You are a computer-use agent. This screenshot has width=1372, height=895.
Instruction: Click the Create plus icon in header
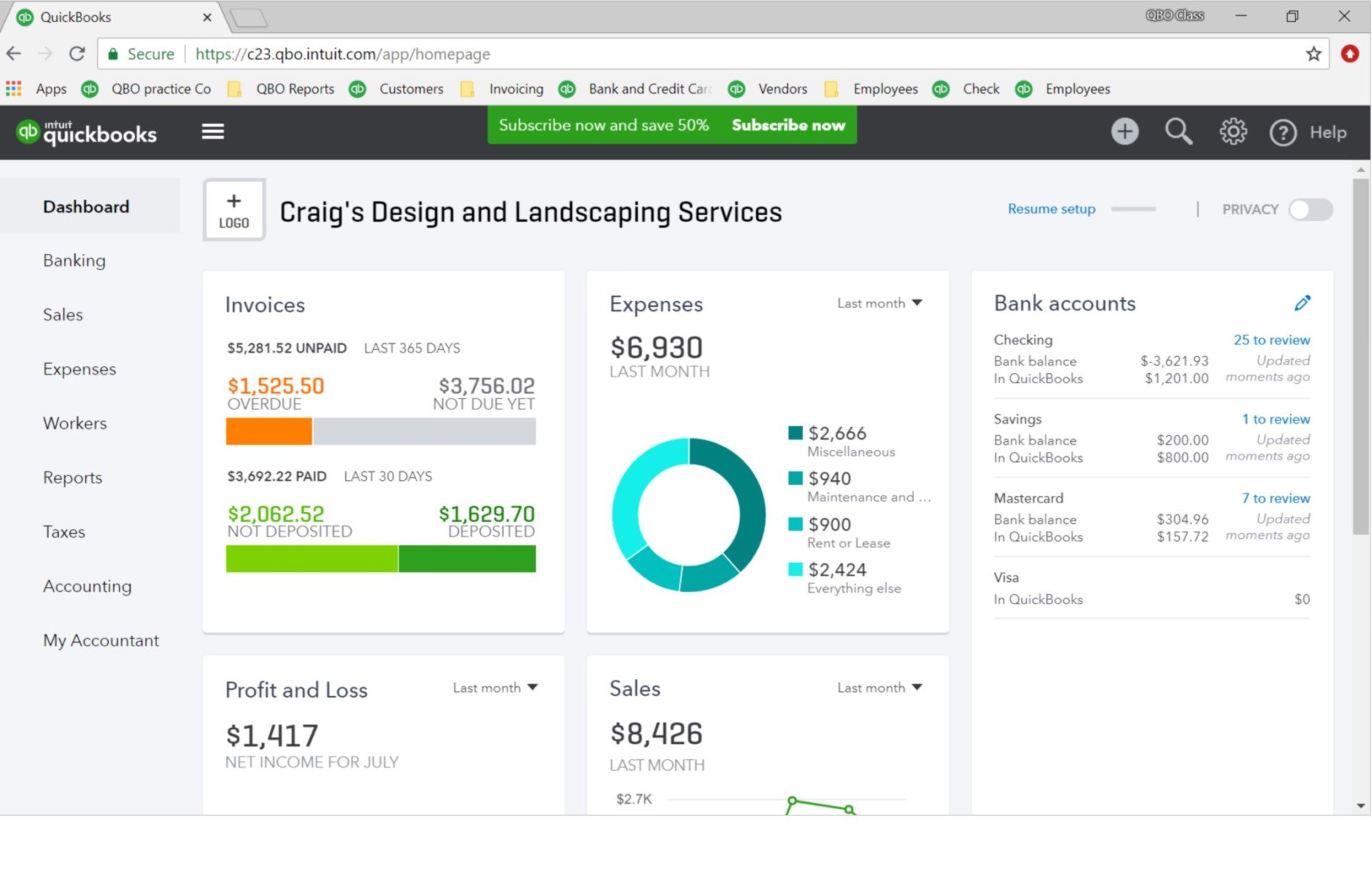click(x=1124, y=132)
